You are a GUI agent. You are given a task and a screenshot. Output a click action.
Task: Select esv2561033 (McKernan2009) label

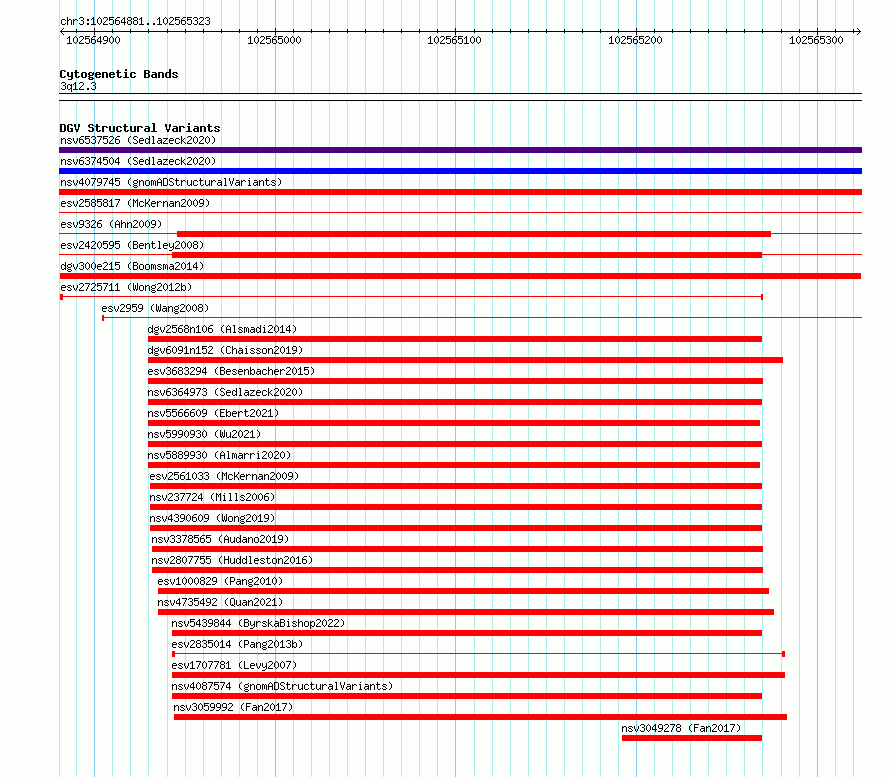point(224,476)
